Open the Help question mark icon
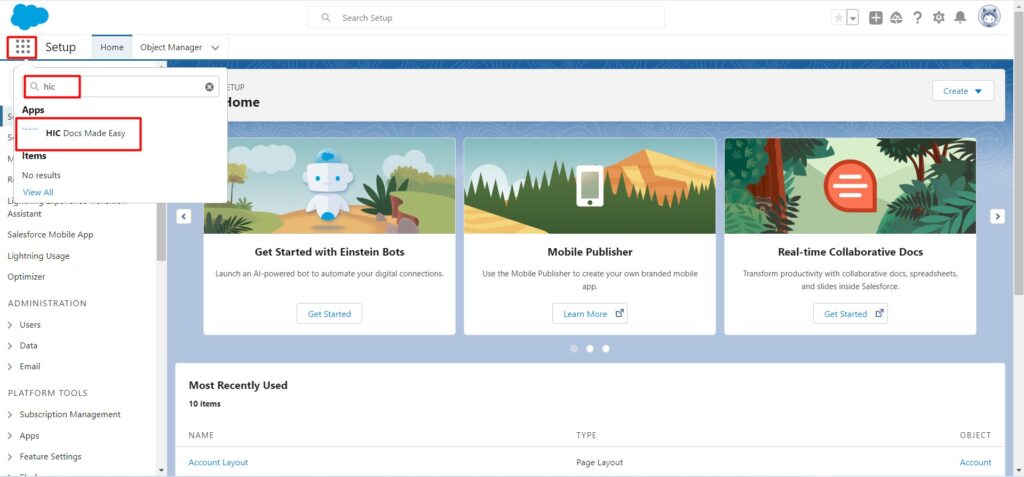 (x=917, y=18)
